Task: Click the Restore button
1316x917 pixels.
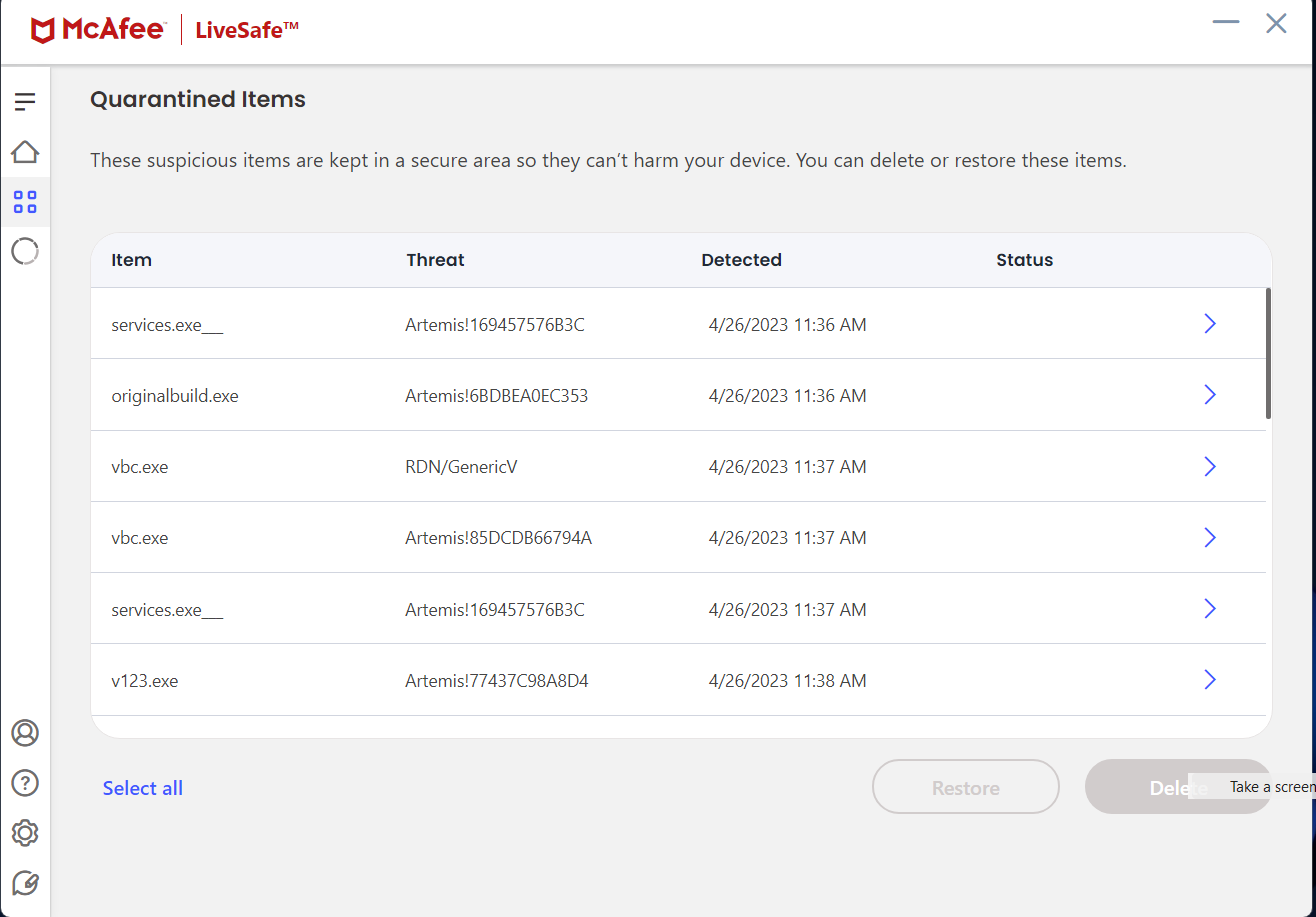Action: pos(966,787)
